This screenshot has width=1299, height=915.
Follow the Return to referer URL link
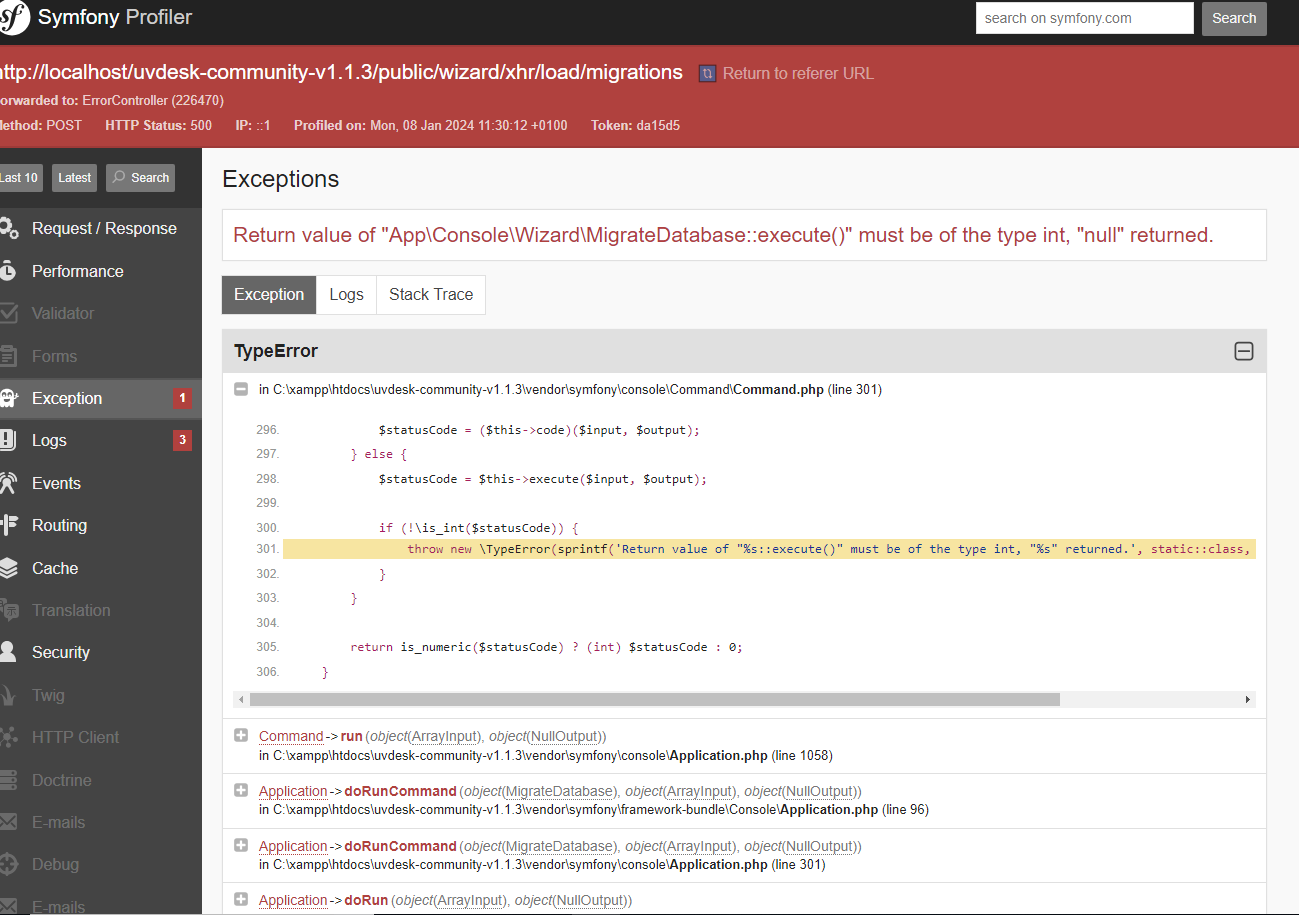798,73
